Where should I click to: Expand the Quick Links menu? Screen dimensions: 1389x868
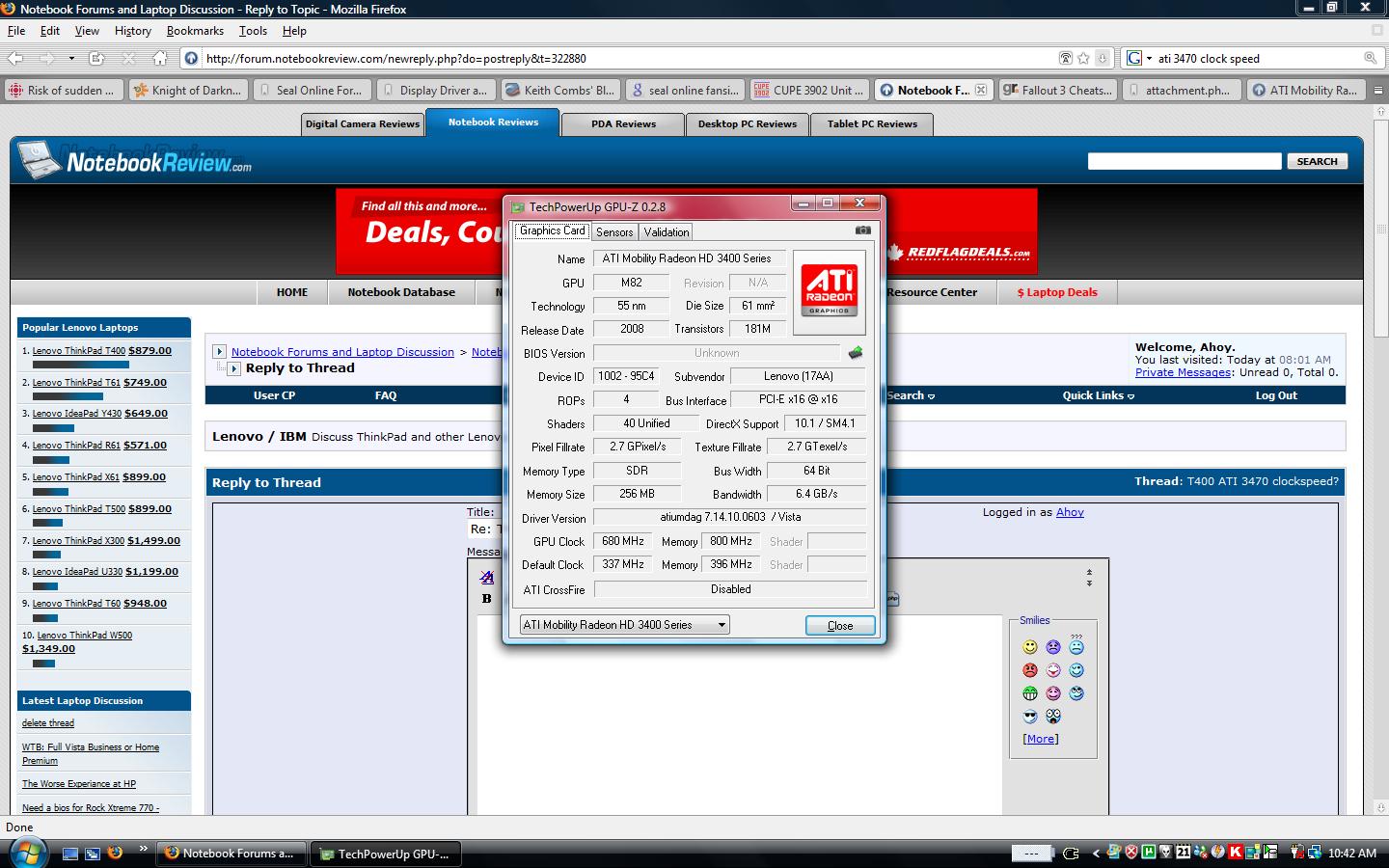coord(1098,395)
